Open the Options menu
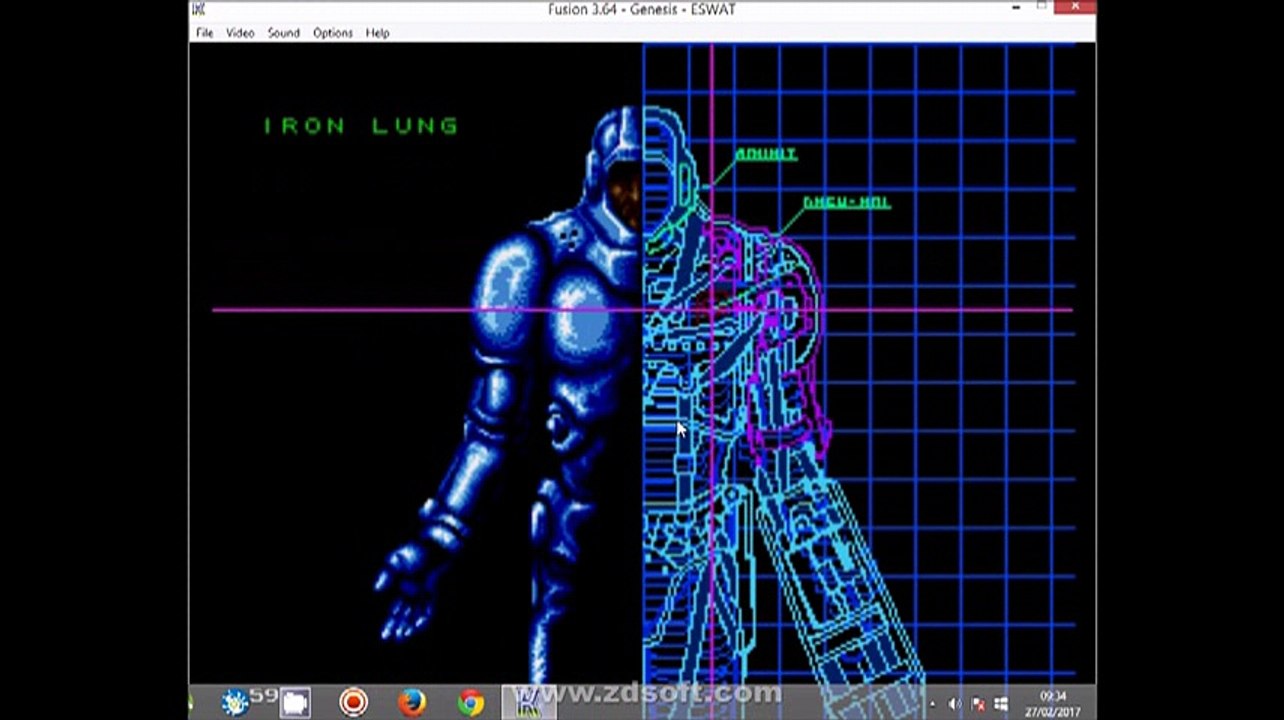 (332, 33)
